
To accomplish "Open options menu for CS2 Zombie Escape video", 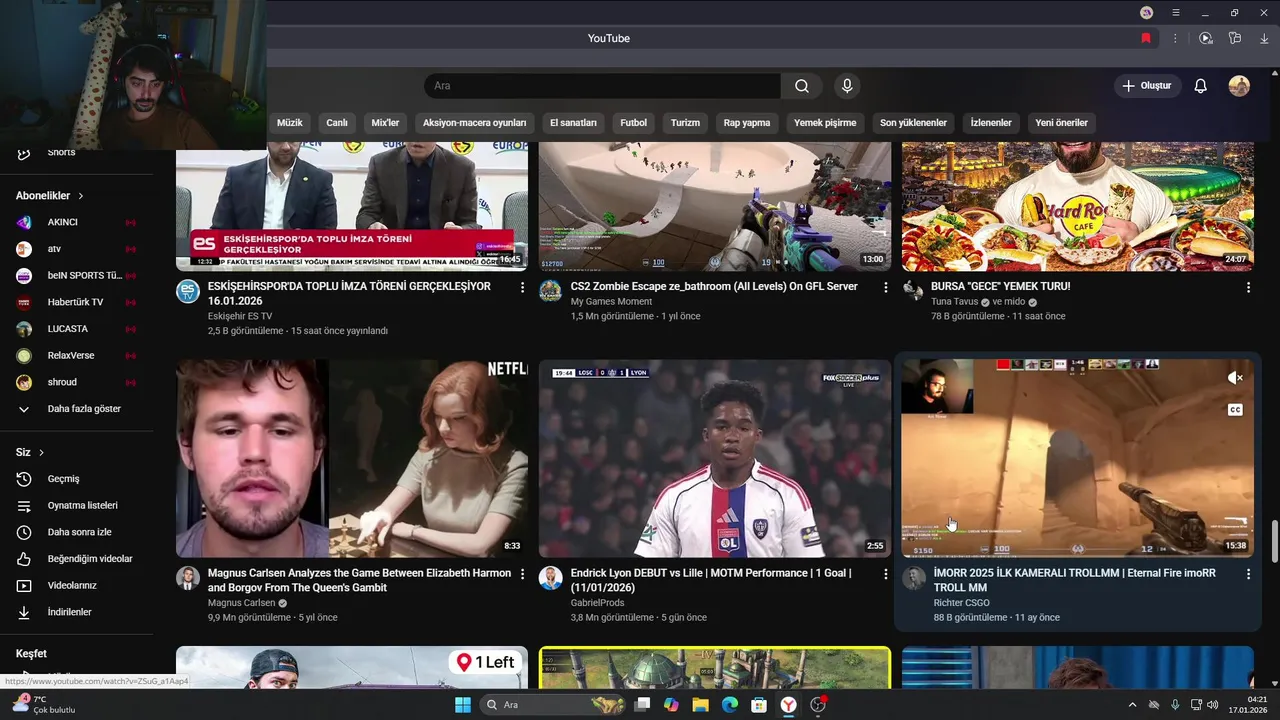I will tap(885, 287).
